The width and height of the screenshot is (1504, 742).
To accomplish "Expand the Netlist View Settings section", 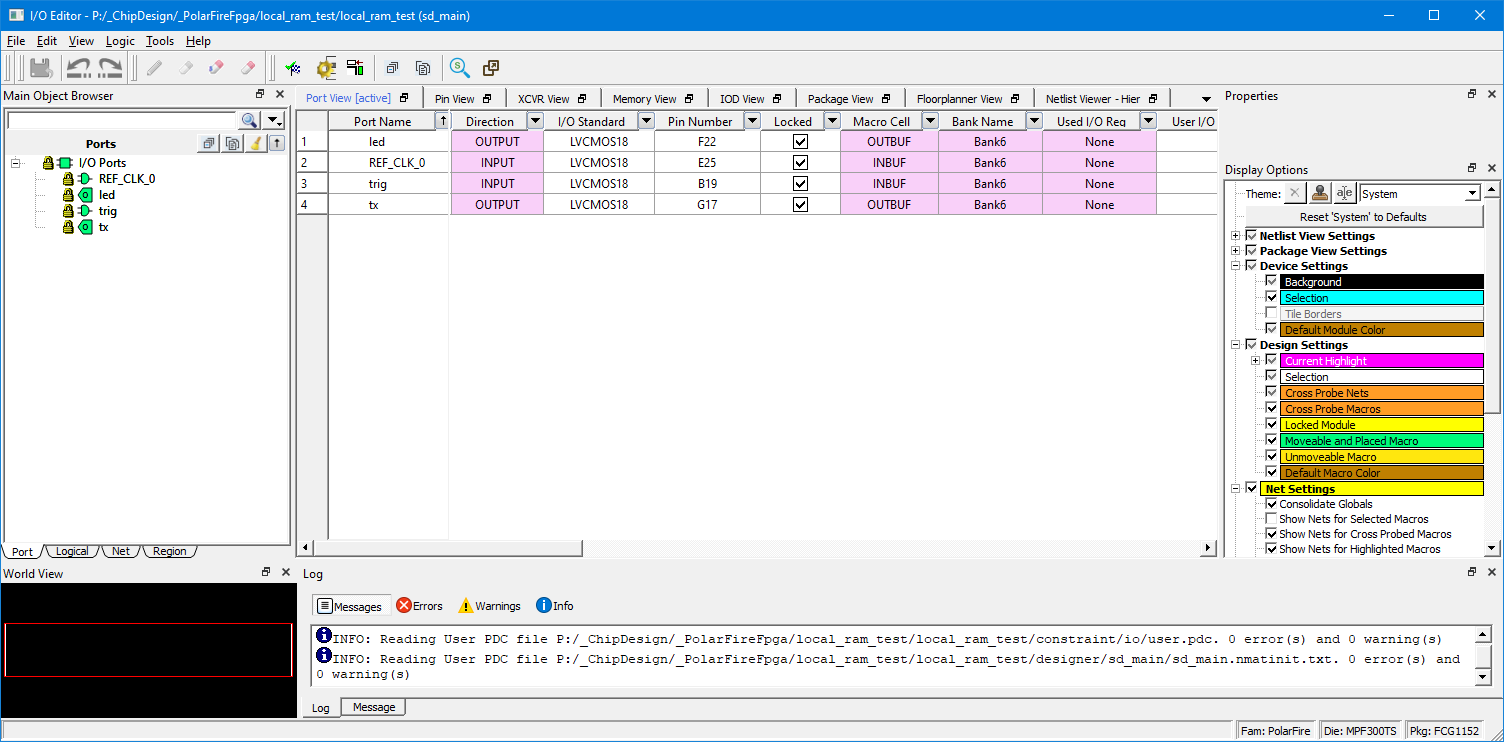I will (x=1236, y=236).
